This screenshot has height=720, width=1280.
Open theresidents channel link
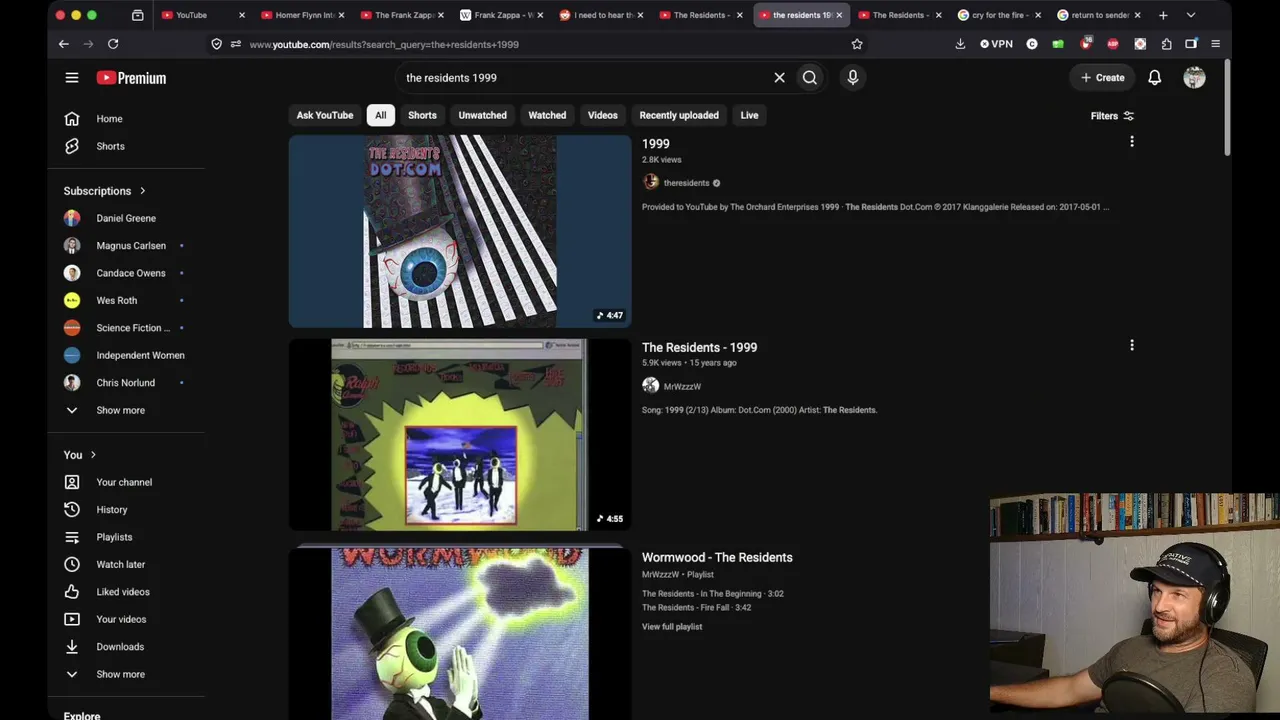click(x=686, y=183)
